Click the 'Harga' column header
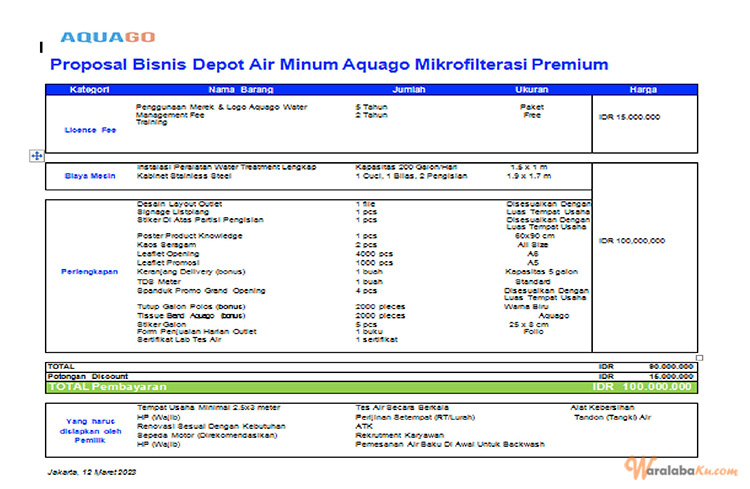The image size is (750, 489). [643, 89]
